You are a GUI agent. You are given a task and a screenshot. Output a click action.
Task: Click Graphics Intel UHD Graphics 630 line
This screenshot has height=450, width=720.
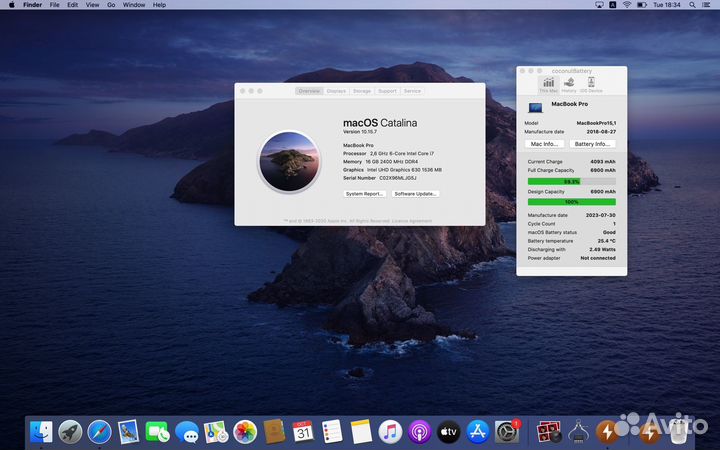(x=393, y=169)
